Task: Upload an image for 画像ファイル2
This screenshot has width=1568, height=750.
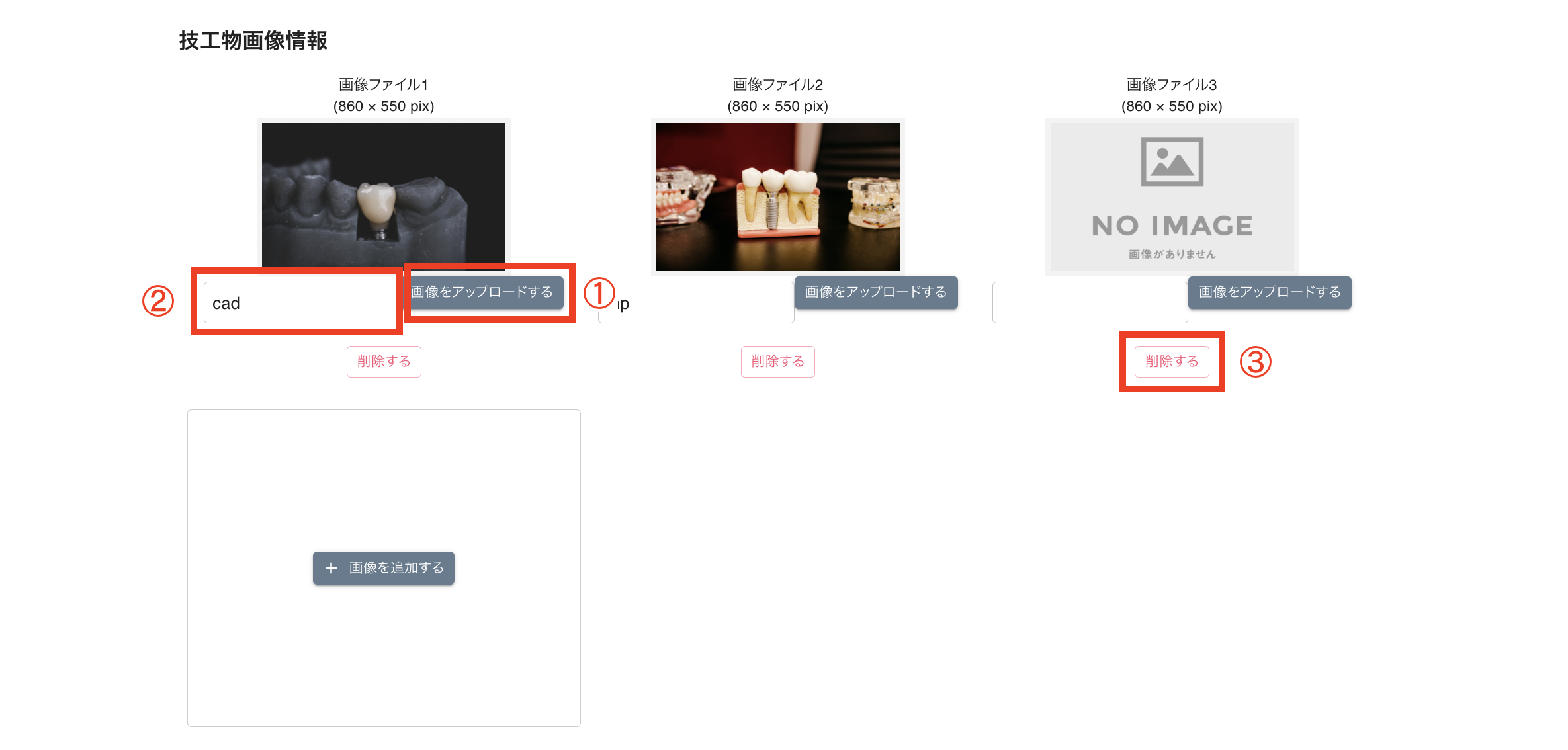Action: tap(876, 292)
